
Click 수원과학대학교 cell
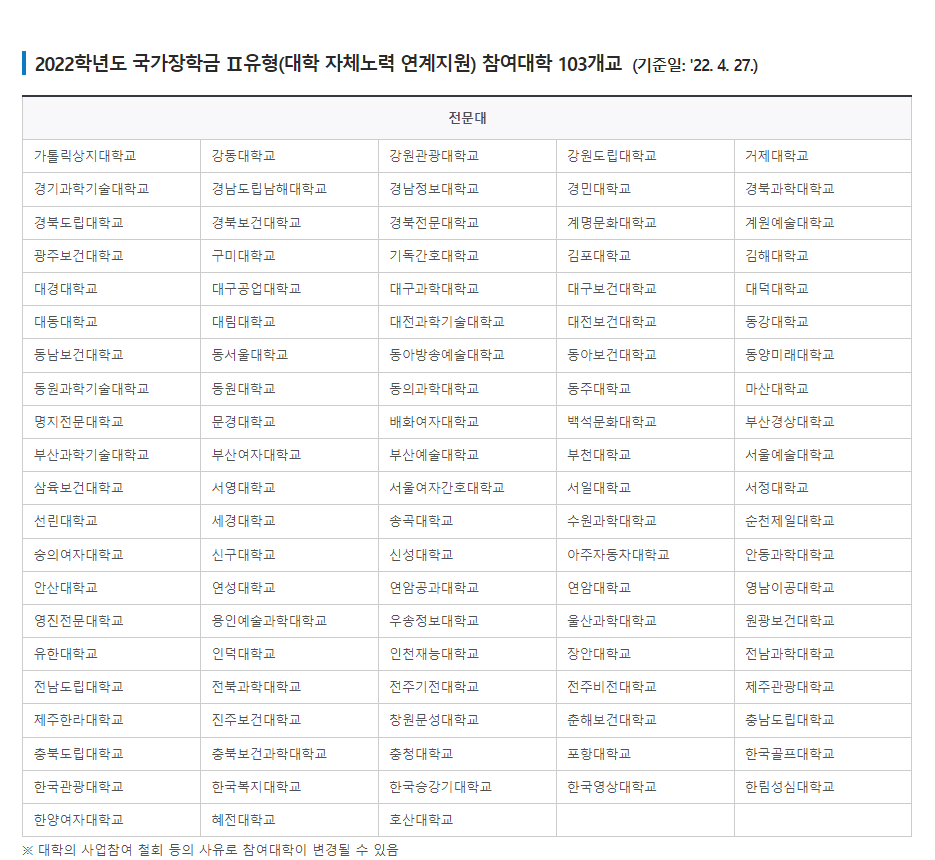point(645,521)
